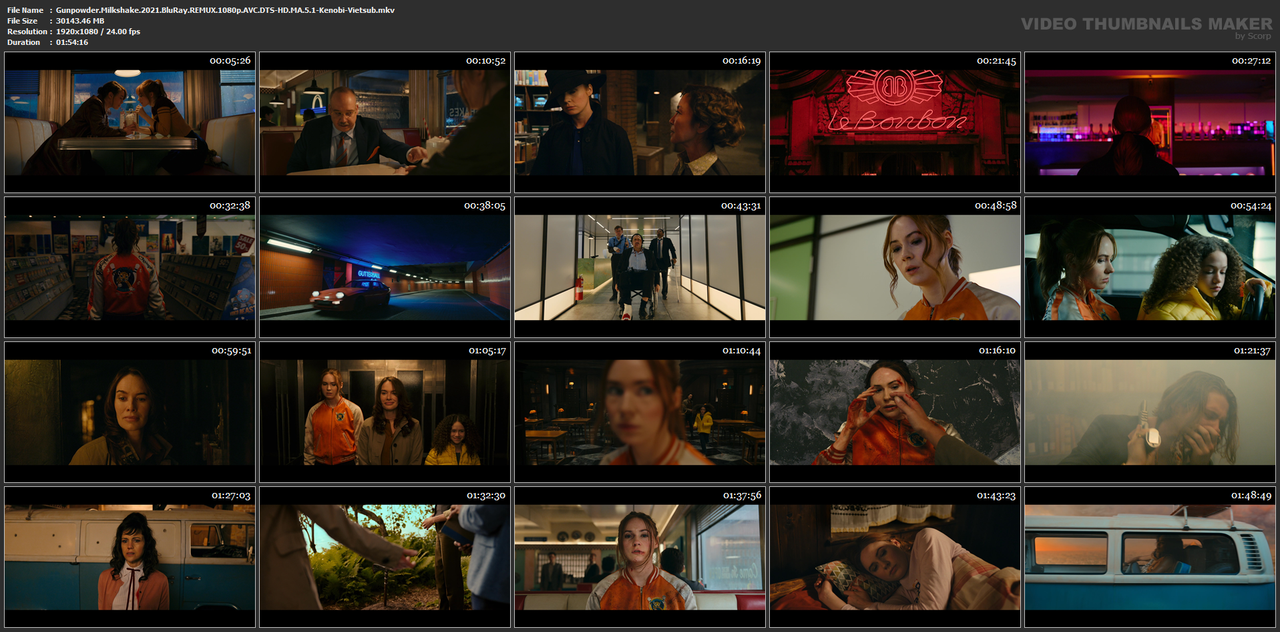Pick the parking garage car frame 00:38:05

(385, 267)
